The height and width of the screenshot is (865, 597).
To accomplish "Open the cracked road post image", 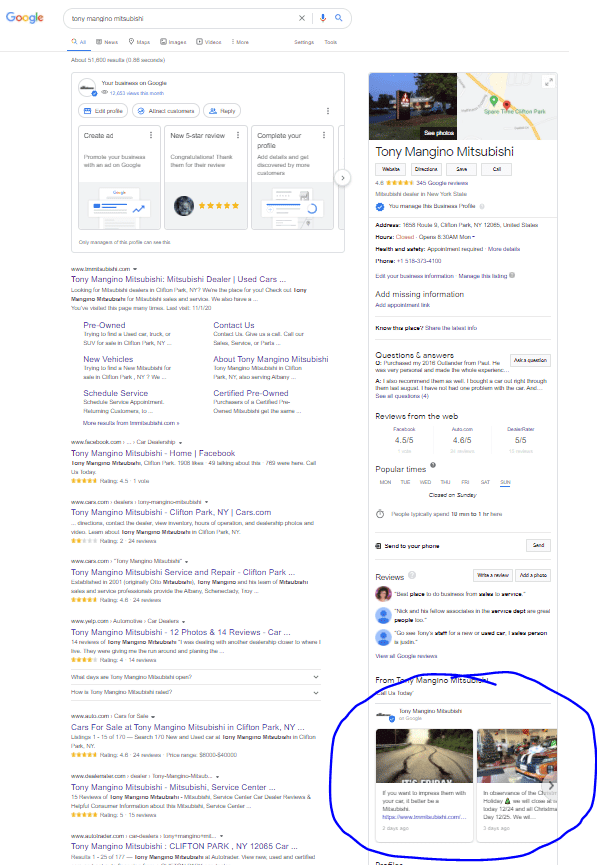I will (x=424, y=756).
